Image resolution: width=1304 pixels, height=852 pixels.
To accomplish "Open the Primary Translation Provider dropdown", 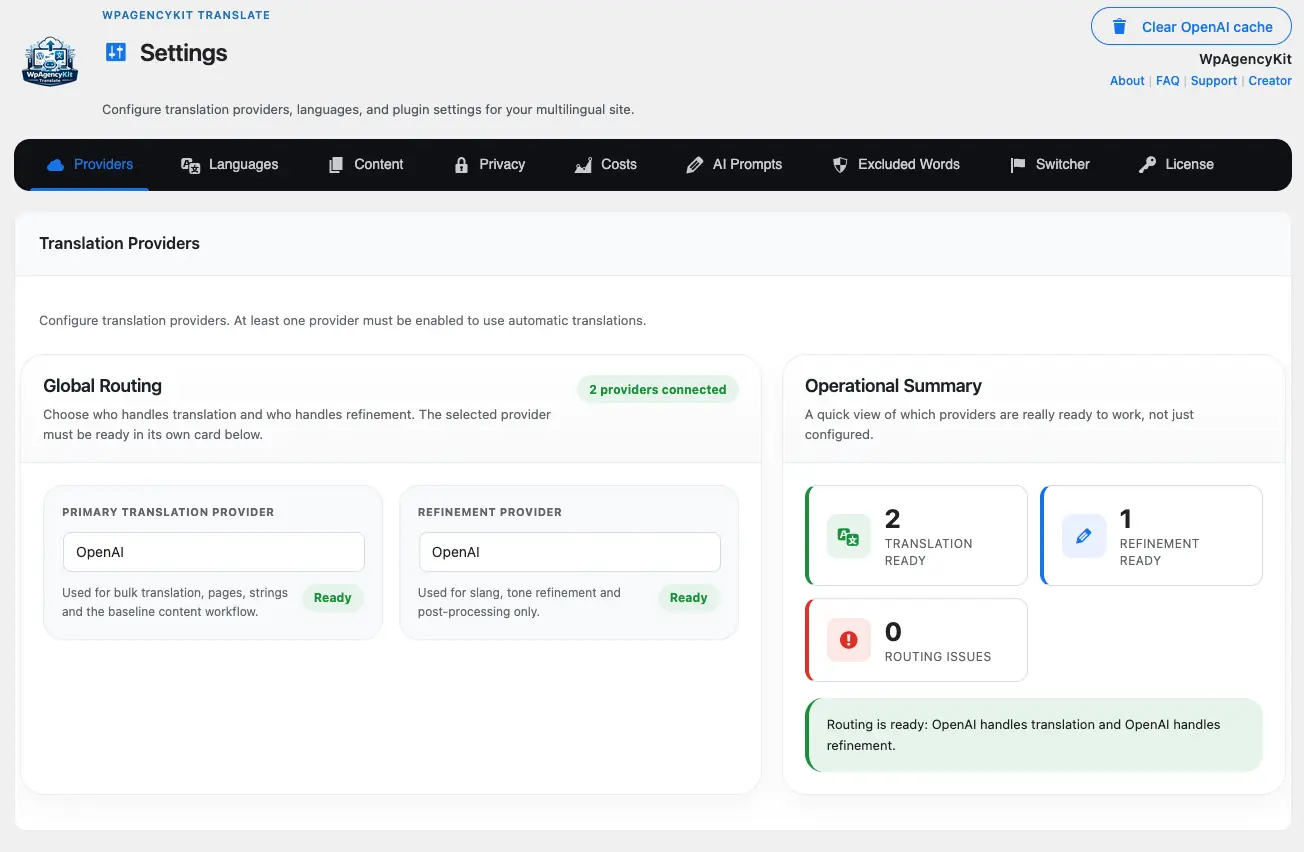I will pyautogui.click(x=213, y=552).
